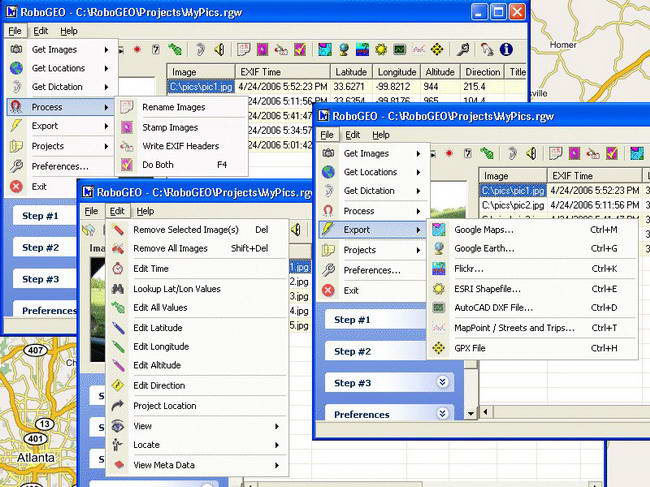Click green AutoCAD DXF toolbar icon, top-left window
Viewport: 650px width, 487px height.
click(399, 50)
